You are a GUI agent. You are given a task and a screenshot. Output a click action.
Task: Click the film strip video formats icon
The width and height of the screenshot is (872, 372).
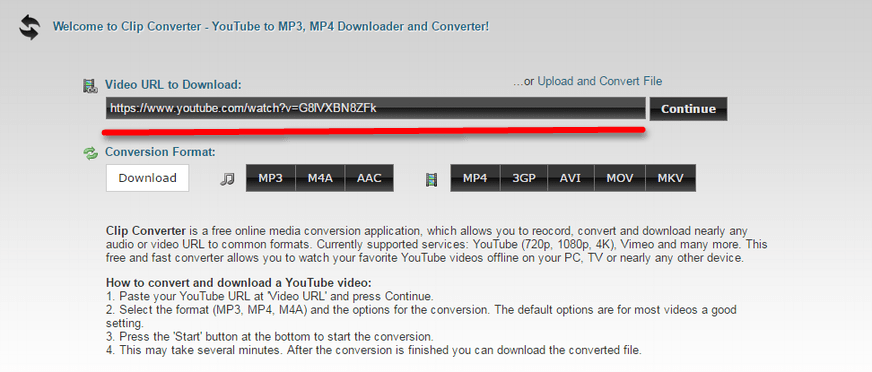click(x=432, y=179)
